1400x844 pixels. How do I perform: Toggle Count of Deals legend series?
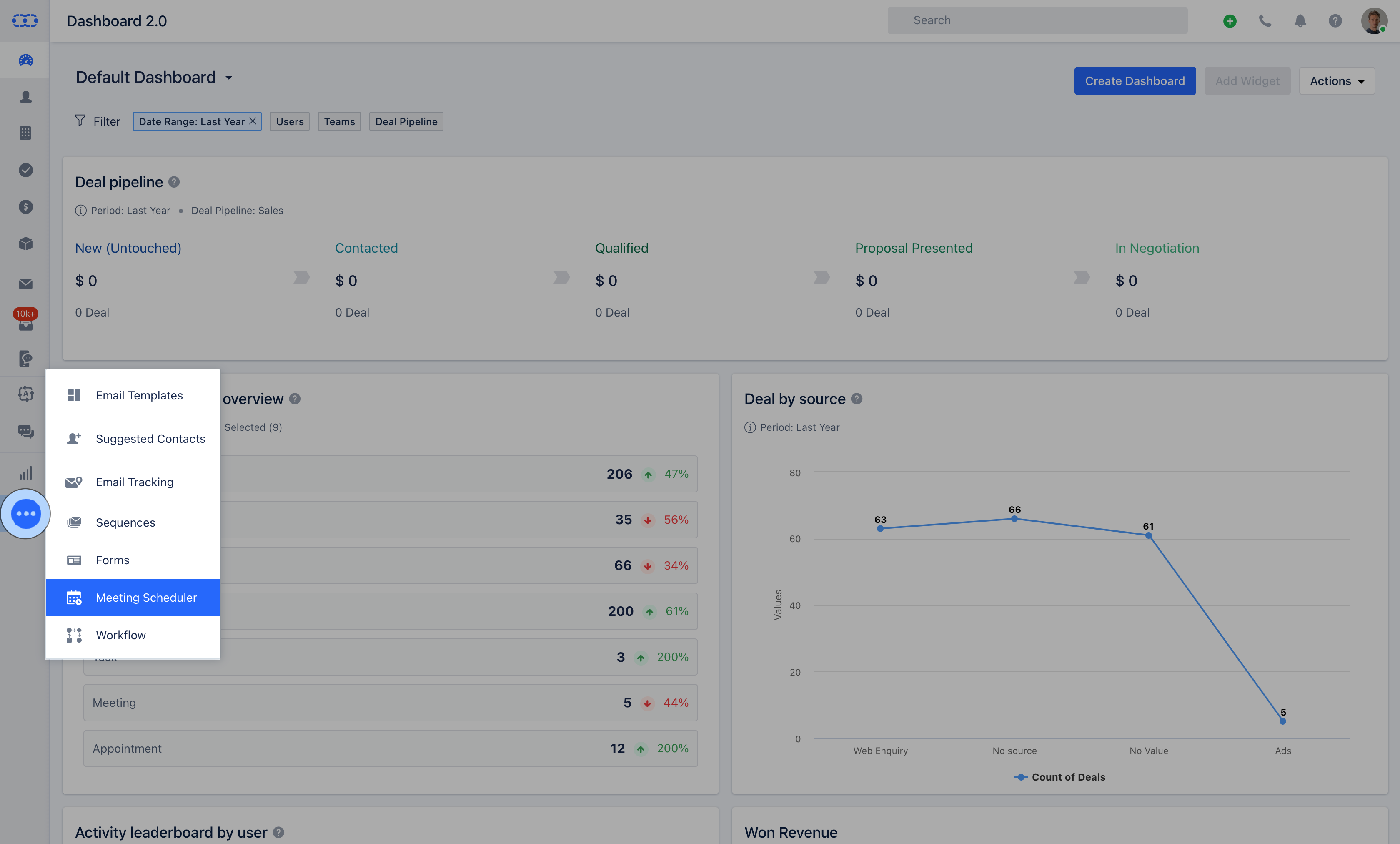pyautogui.click(x=1059, y=777)
